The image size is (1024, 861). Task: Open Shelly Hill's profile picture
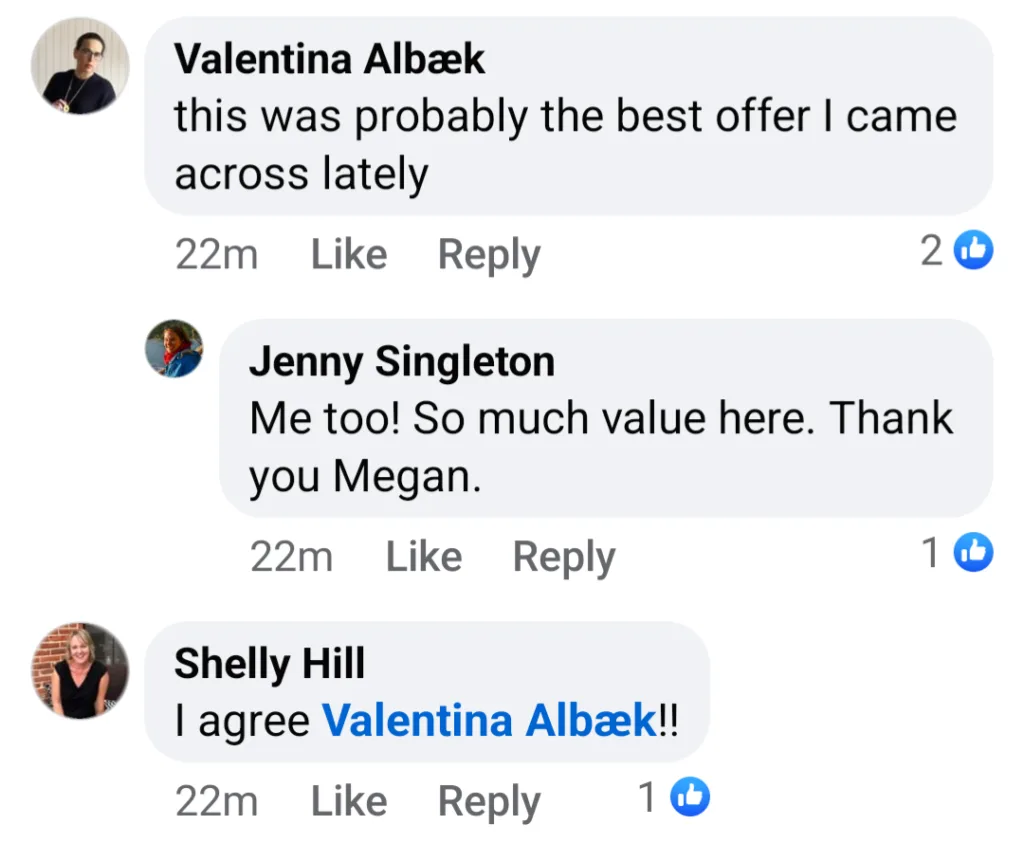[x=80, y=670]
